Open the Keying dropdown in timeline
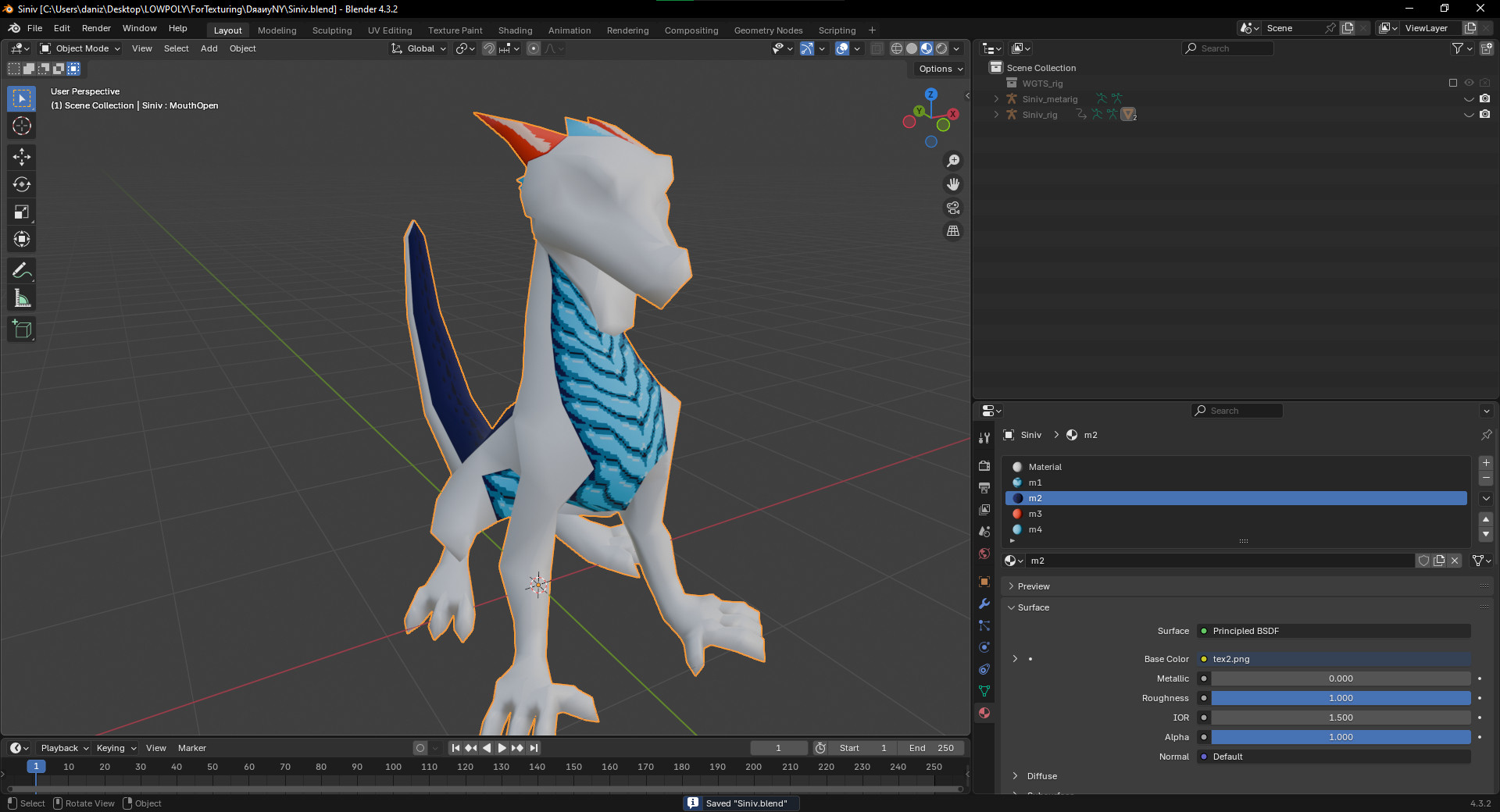Viewport: 1500px width, 812px height. coord(116,748)
